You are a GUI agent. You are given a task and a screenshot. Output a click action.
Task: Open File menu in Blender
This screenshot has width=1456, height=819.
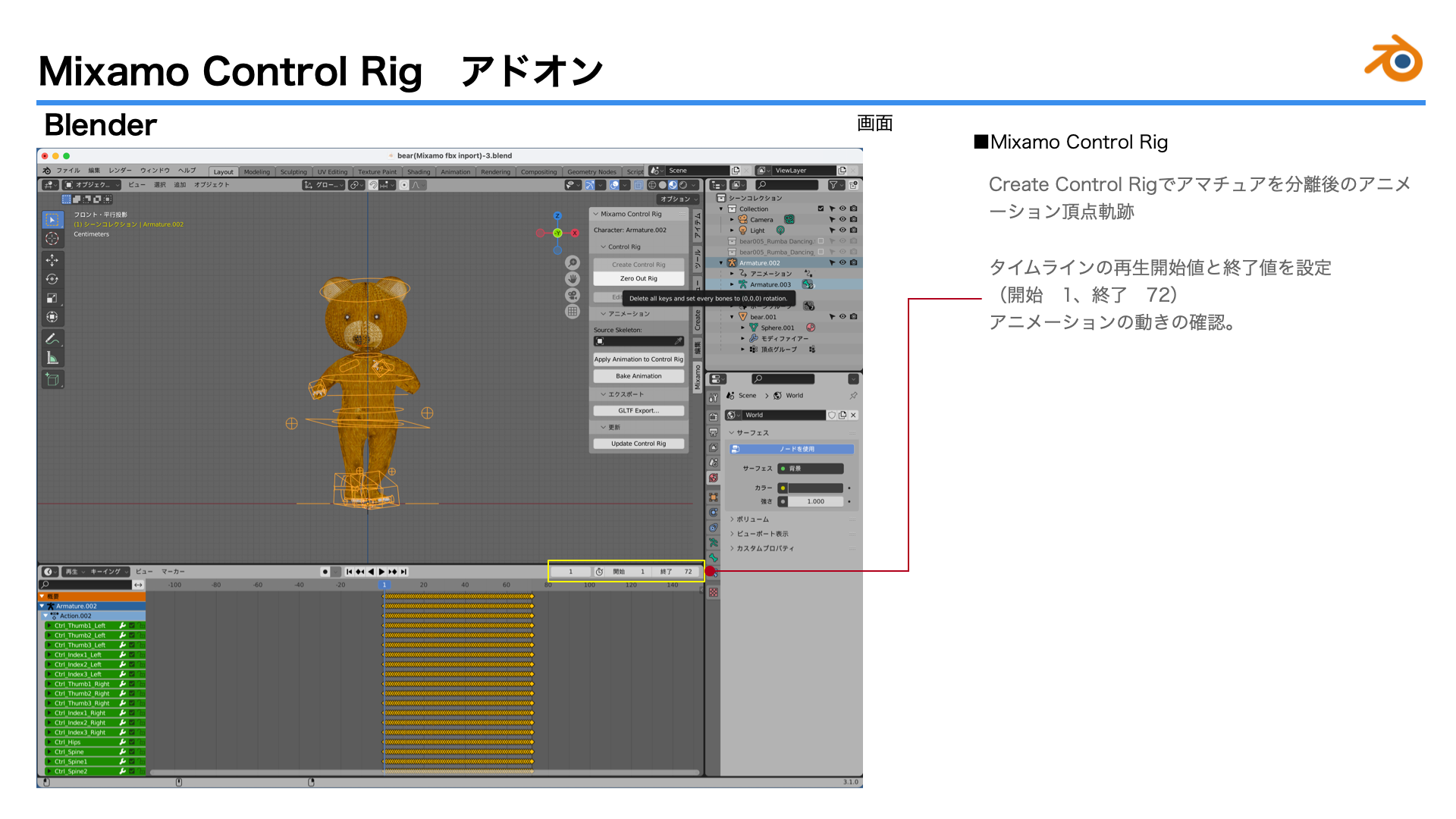pyautogui.click(x=68, y=171)
